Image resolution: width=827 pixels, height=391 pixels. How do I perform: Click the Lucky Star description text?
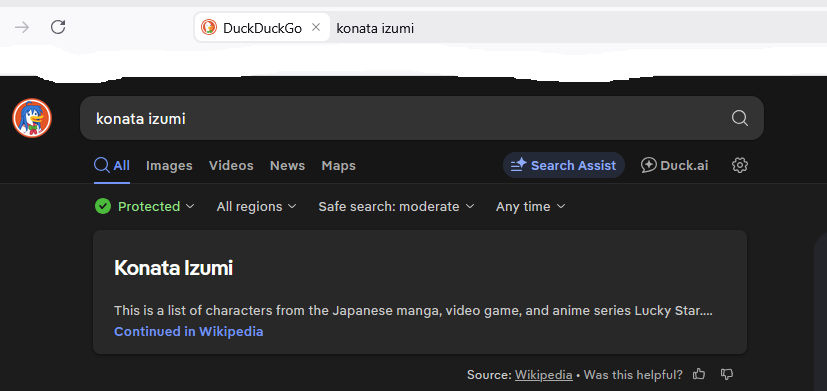(x=413, y=310)
